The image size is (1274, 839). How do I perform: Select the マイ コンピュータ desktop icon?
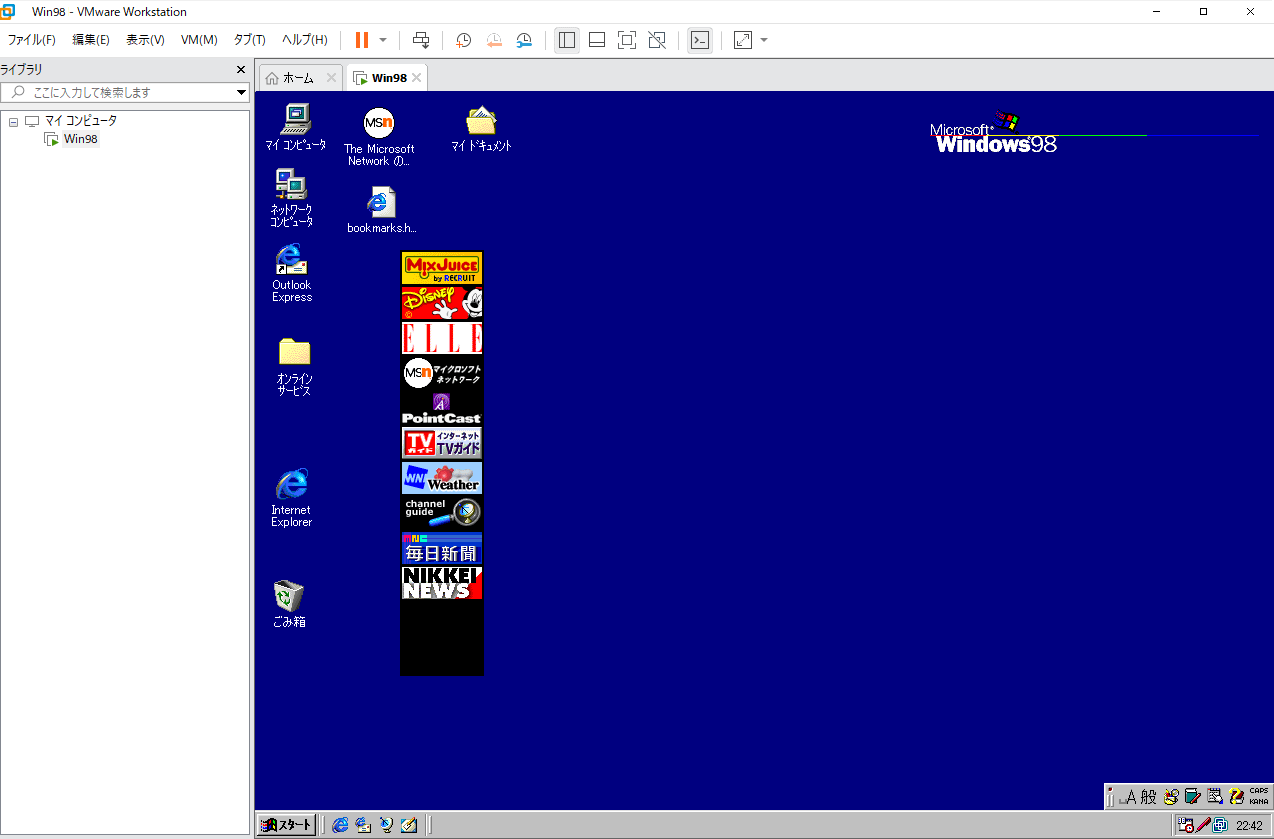point(295,127)
